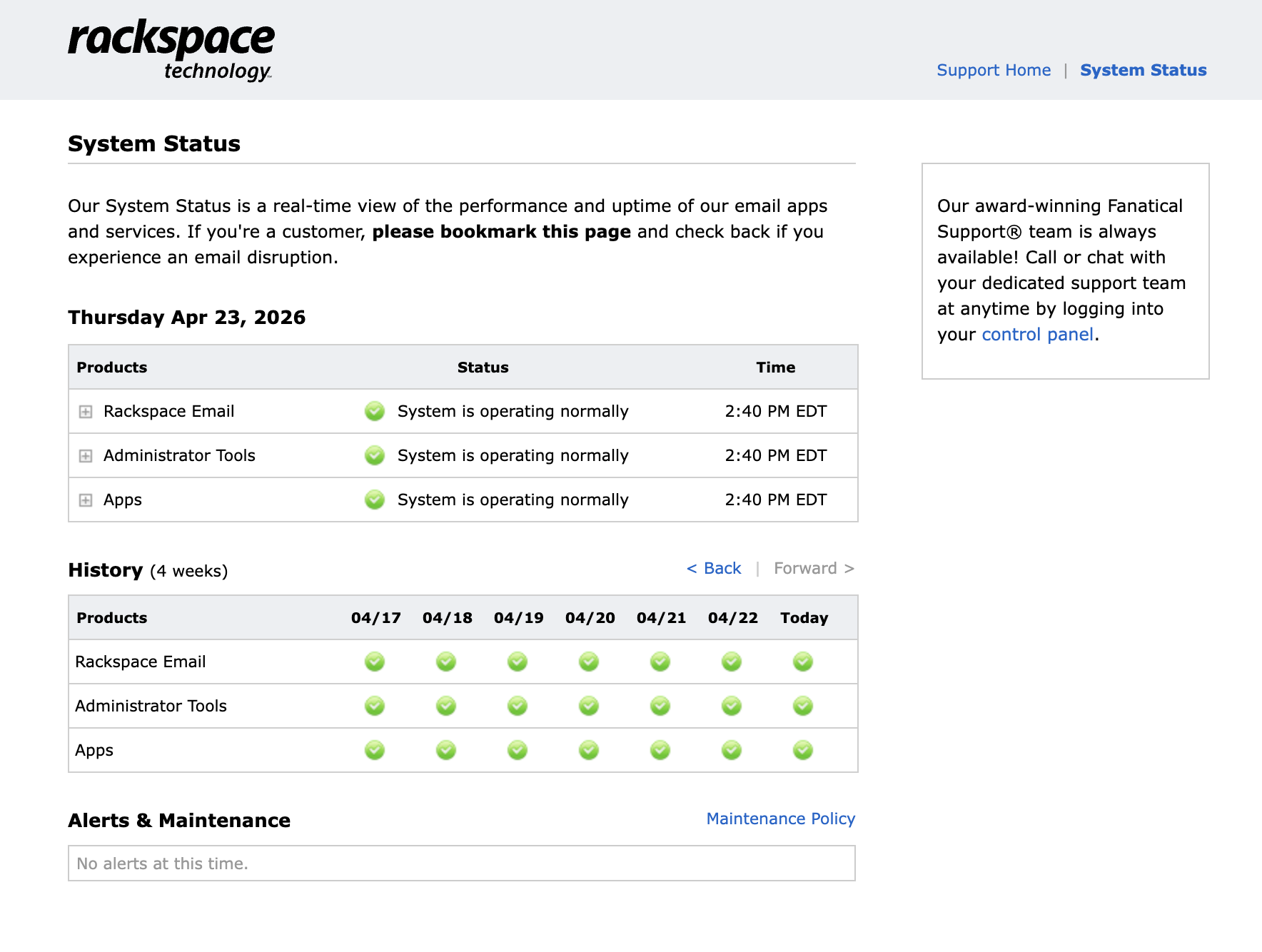Click the Rackspace Technology logo
Image resolution: width=1262 pixels, height=952 pixels.
tap(171, 50)
